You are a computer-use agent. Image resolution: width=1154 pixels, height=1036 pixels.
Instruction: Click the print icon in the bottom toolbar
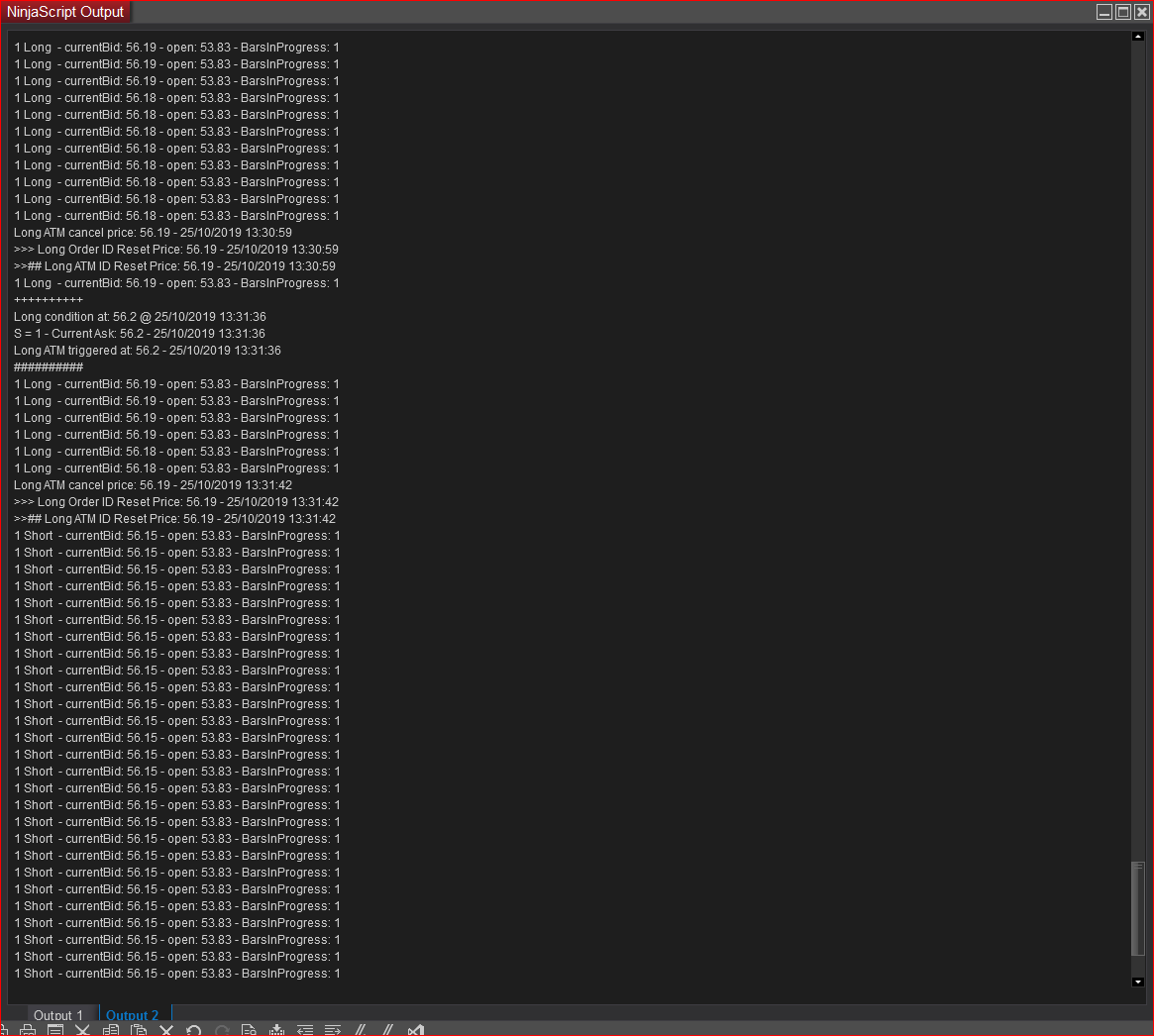[27, 1030]
